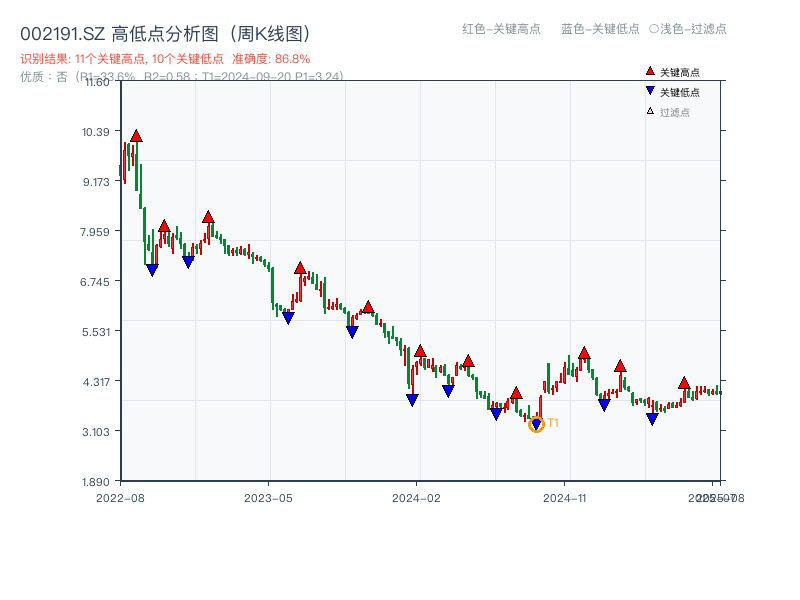Click the white 过滤点 triangle legend icon
The image size is (800, 600).
[x=649, y=111]
